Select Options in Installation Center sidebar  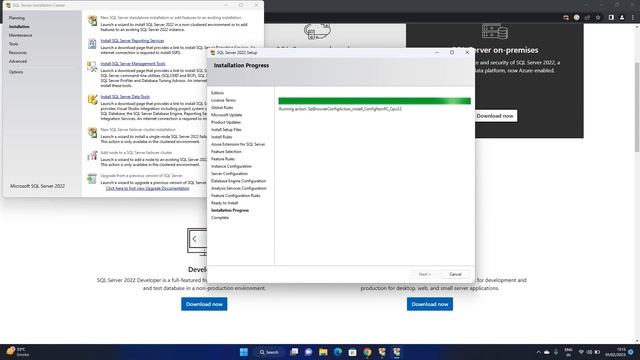click(x=16, y=72)
